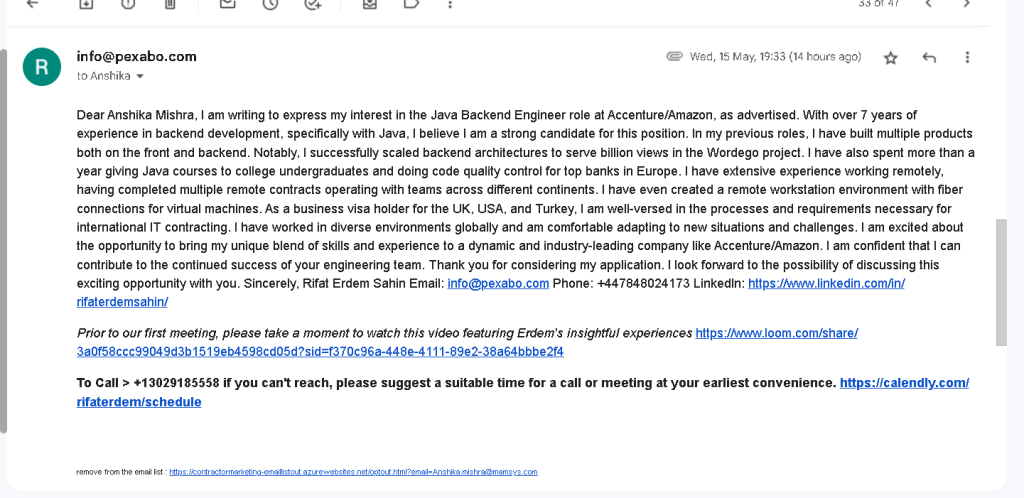
Task: Snooze this email with the clock icon
Action: (x=270, y=3)
